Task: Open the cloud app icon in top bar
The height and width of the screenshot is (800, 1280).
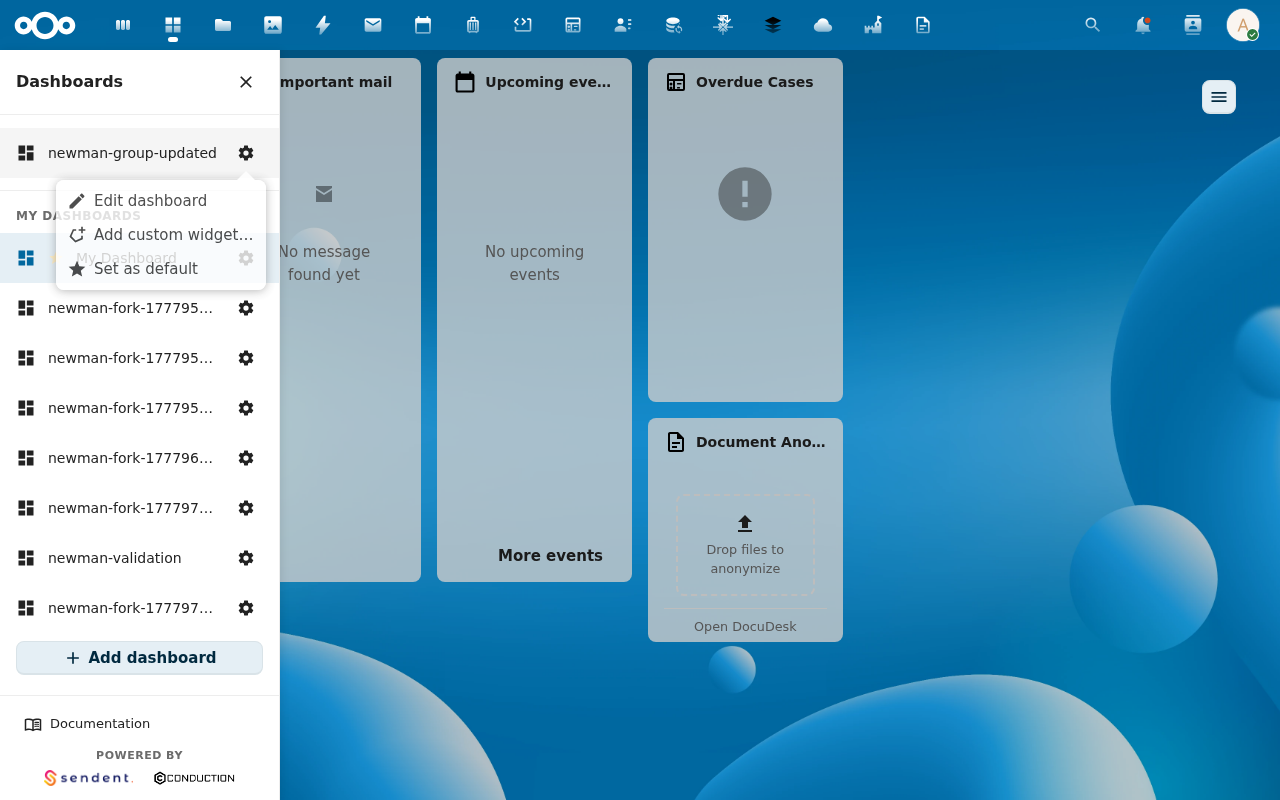Action: 823,25
